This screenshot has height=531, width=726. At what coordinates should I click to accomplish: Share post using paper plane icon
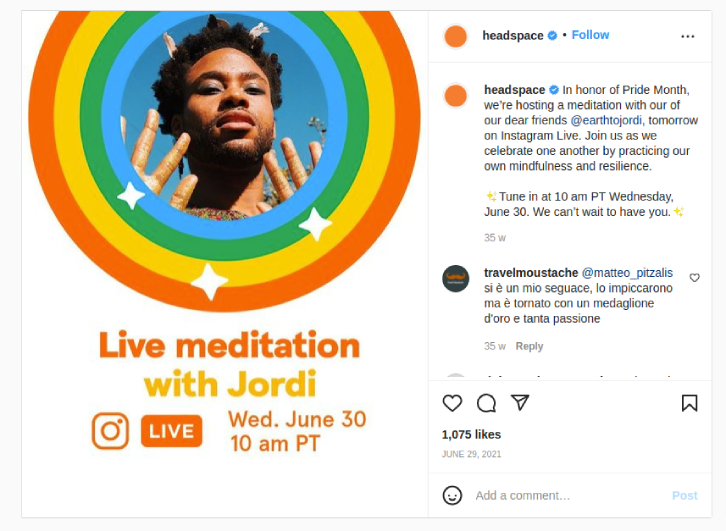[x=520, y=402]
